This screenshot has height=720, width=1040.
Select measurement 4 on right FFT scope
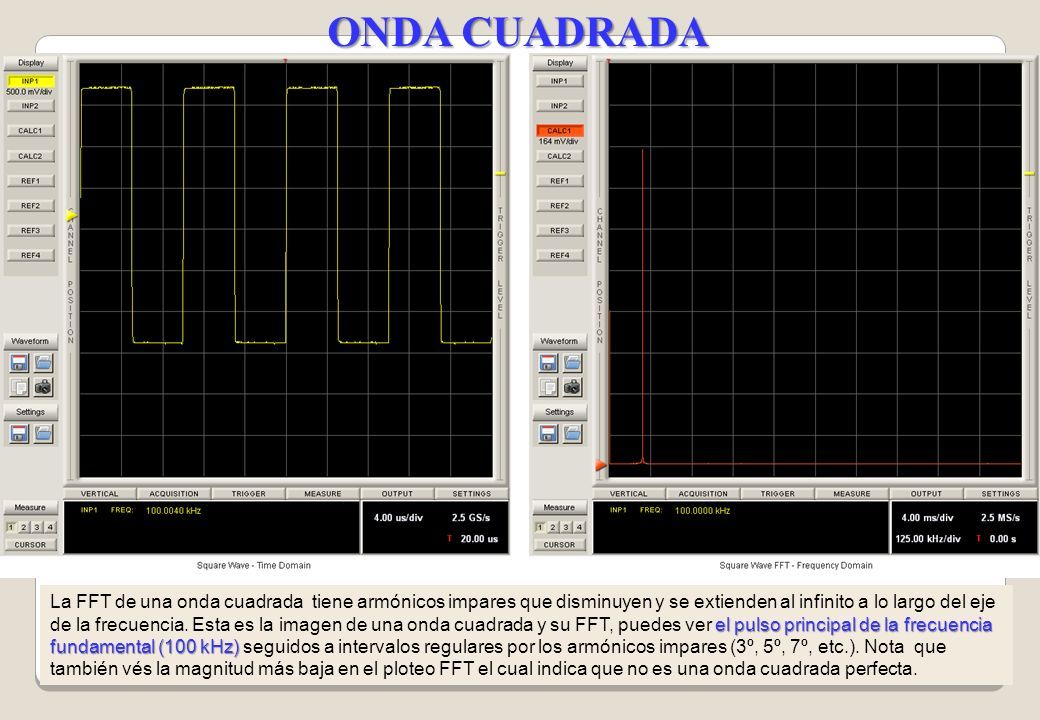580,527
